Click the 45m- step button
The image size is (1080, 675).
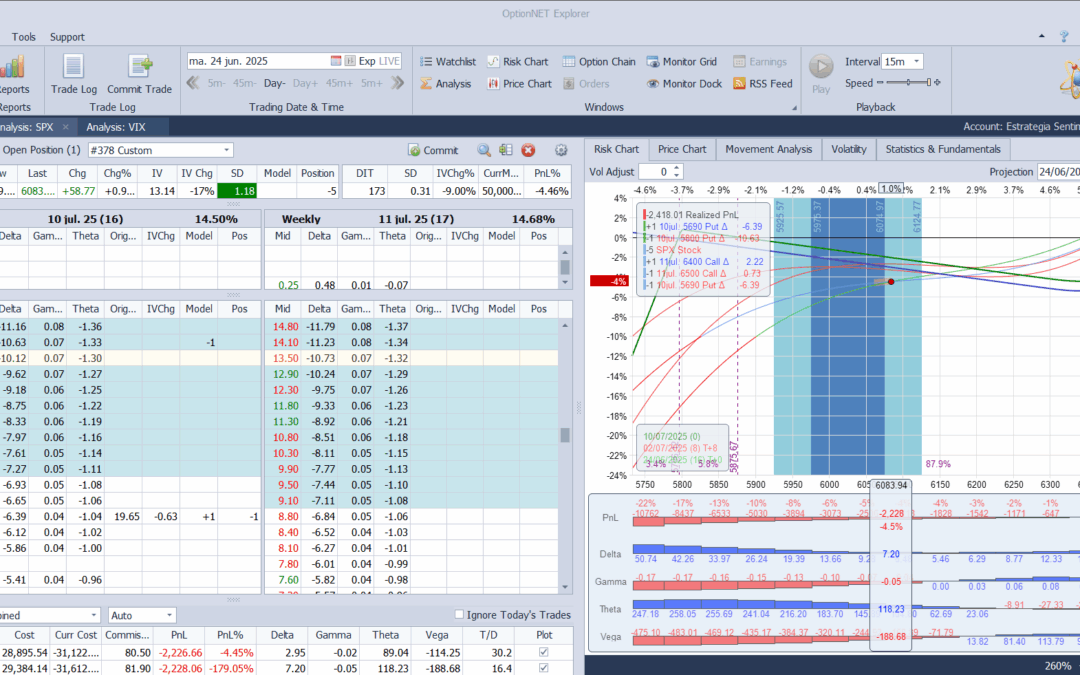(x=244, y=83)
